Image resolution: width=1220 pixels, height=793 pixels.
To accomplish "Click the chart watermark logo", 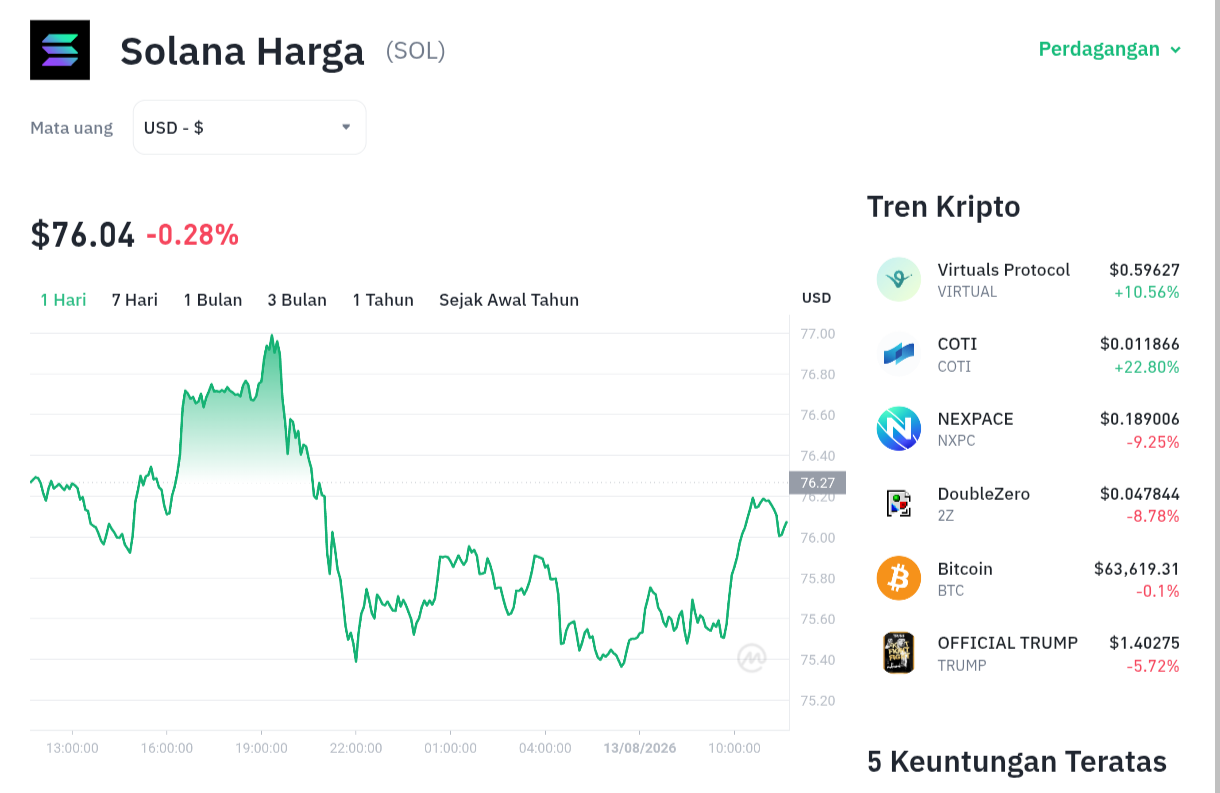I will click(752, 658).
